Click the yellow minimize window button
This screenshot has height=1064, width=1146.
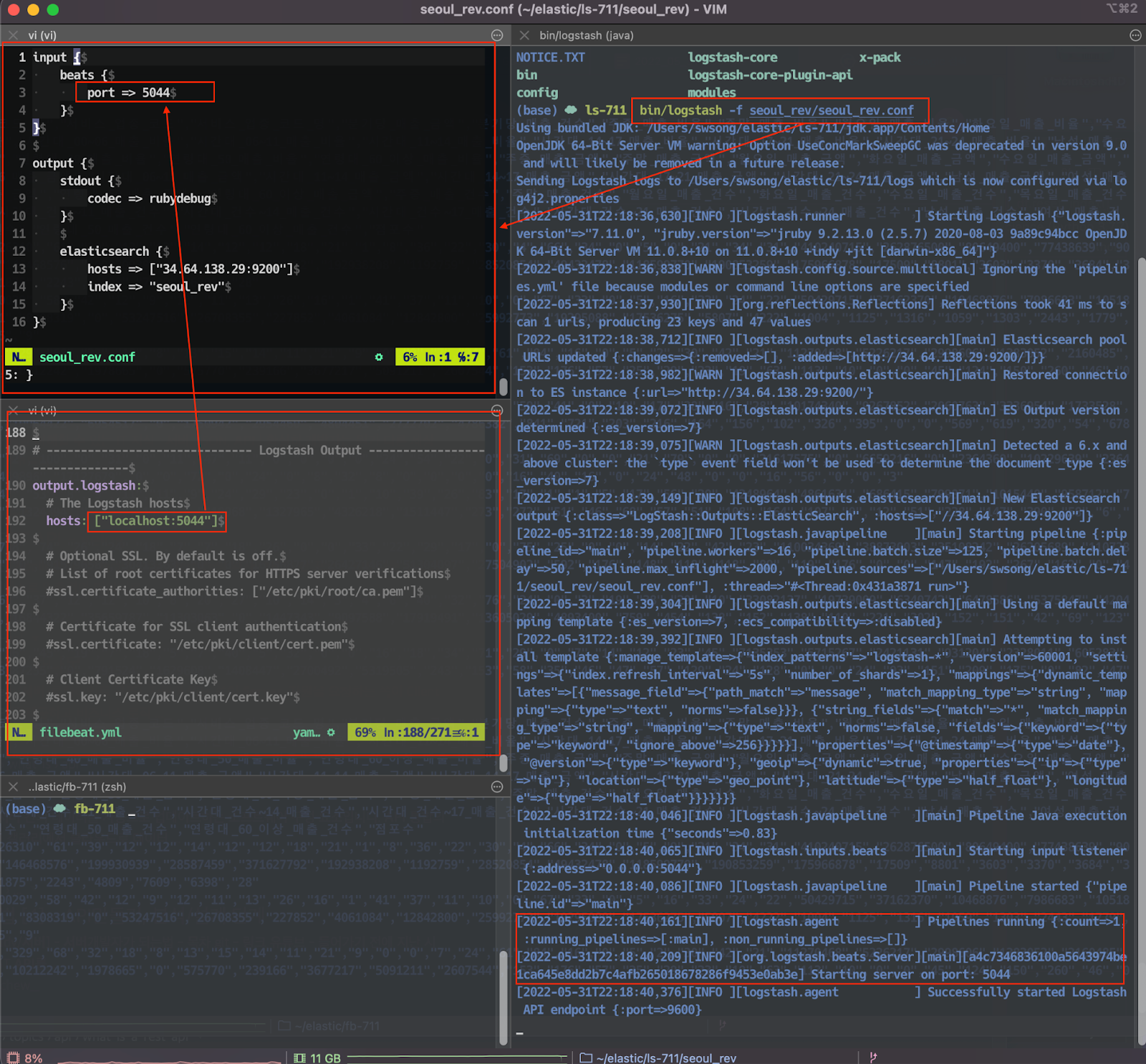33,9
